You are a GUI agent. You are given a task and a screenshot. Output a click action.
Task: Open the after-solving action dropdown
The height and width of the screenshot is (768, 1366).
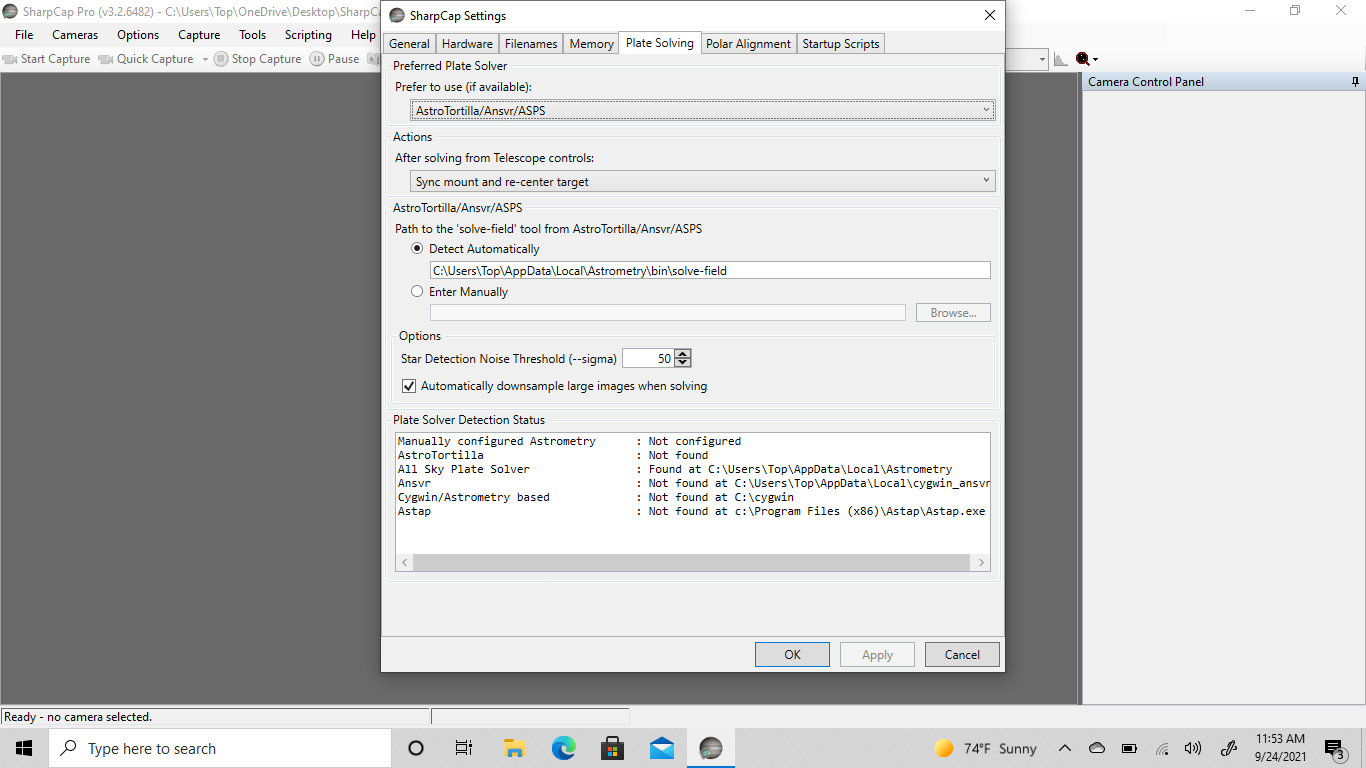(703, 182)
